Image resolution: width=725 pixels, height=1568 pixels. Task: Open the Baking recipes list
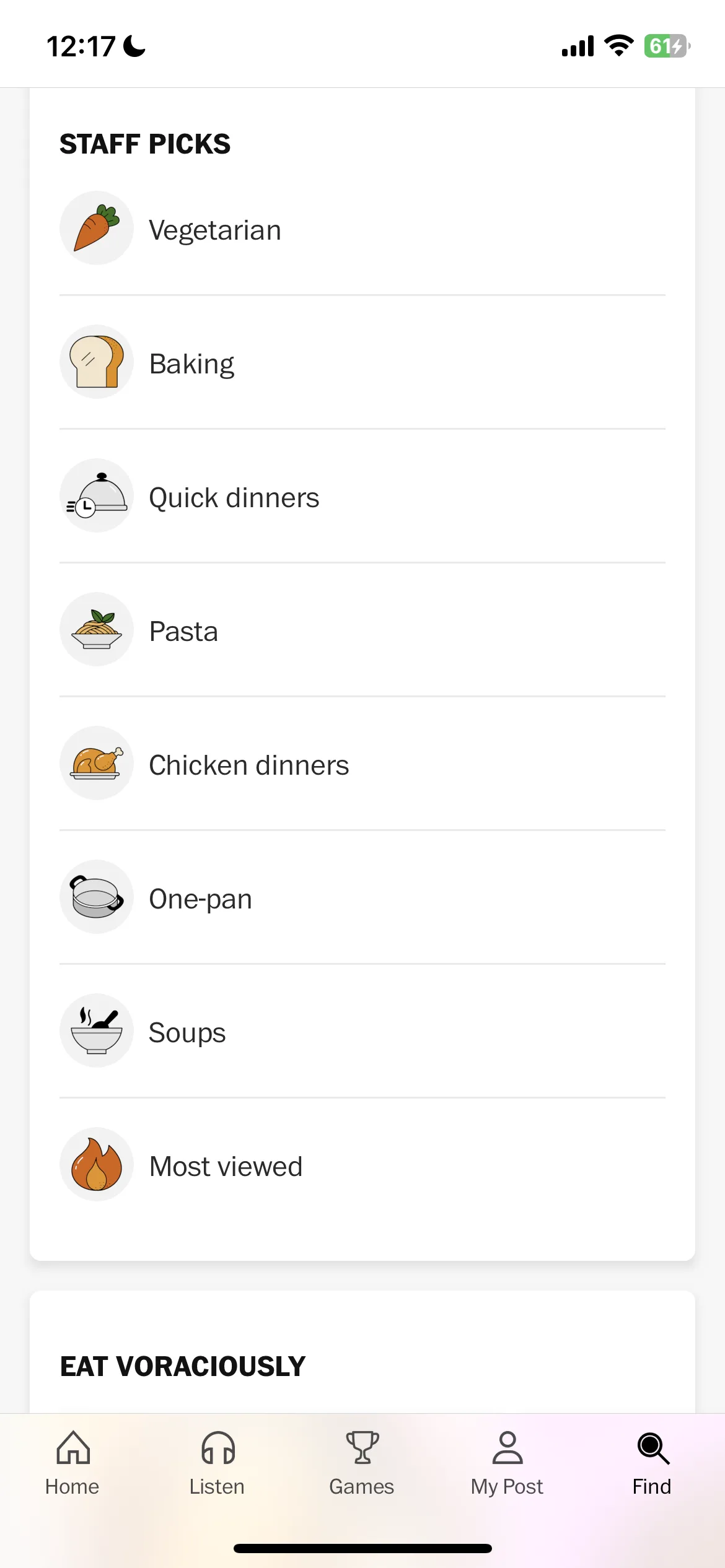pos(362,362)
